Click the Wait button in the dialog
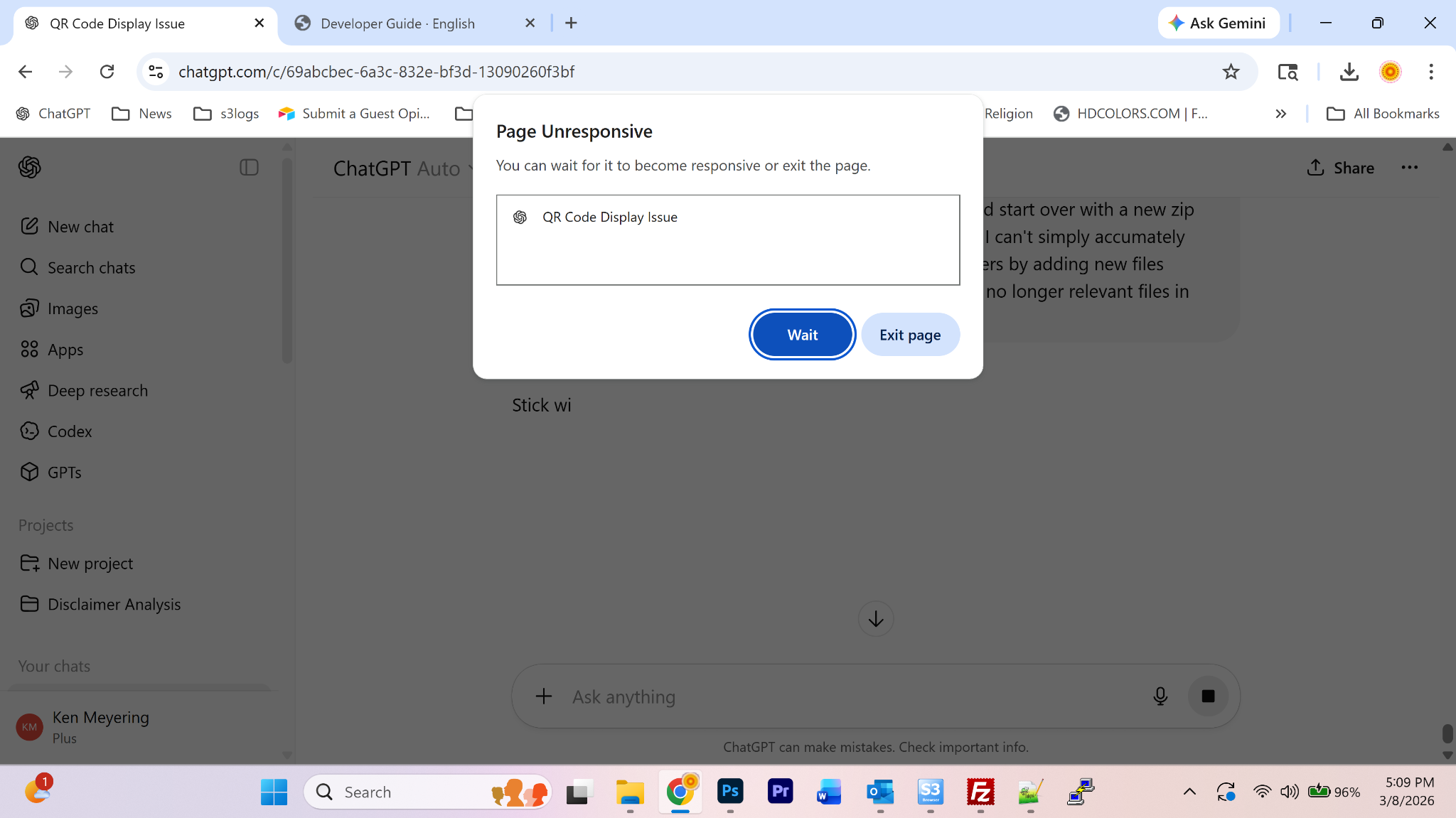Image resolution: width=1456 pixels, height=818 pixels. pyautogui.click(x=802, y=335)
